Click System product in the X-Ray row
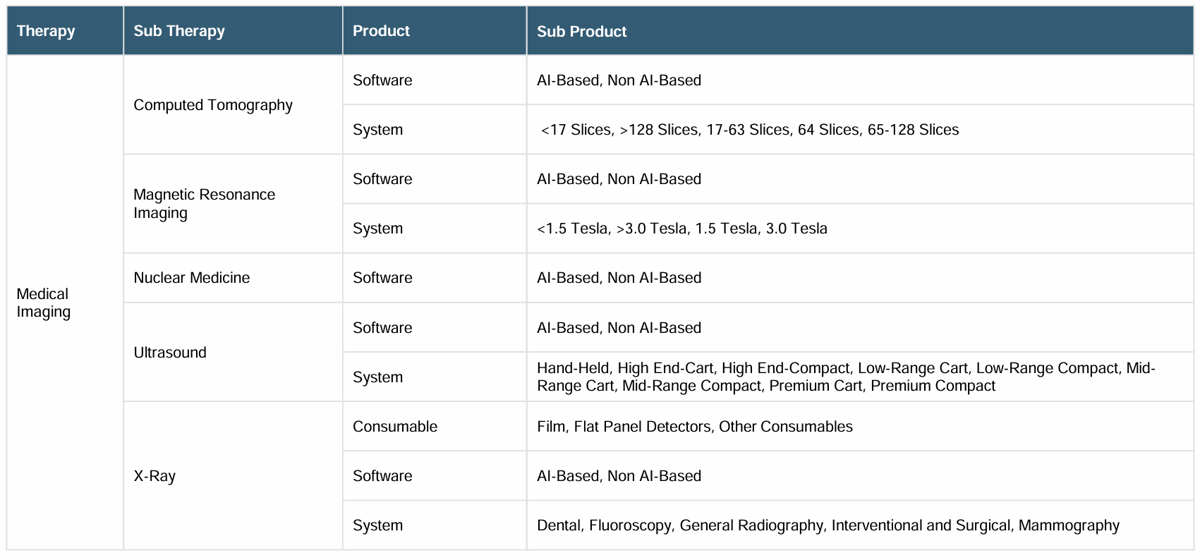The image size is (1200, 560). point(434,525)
